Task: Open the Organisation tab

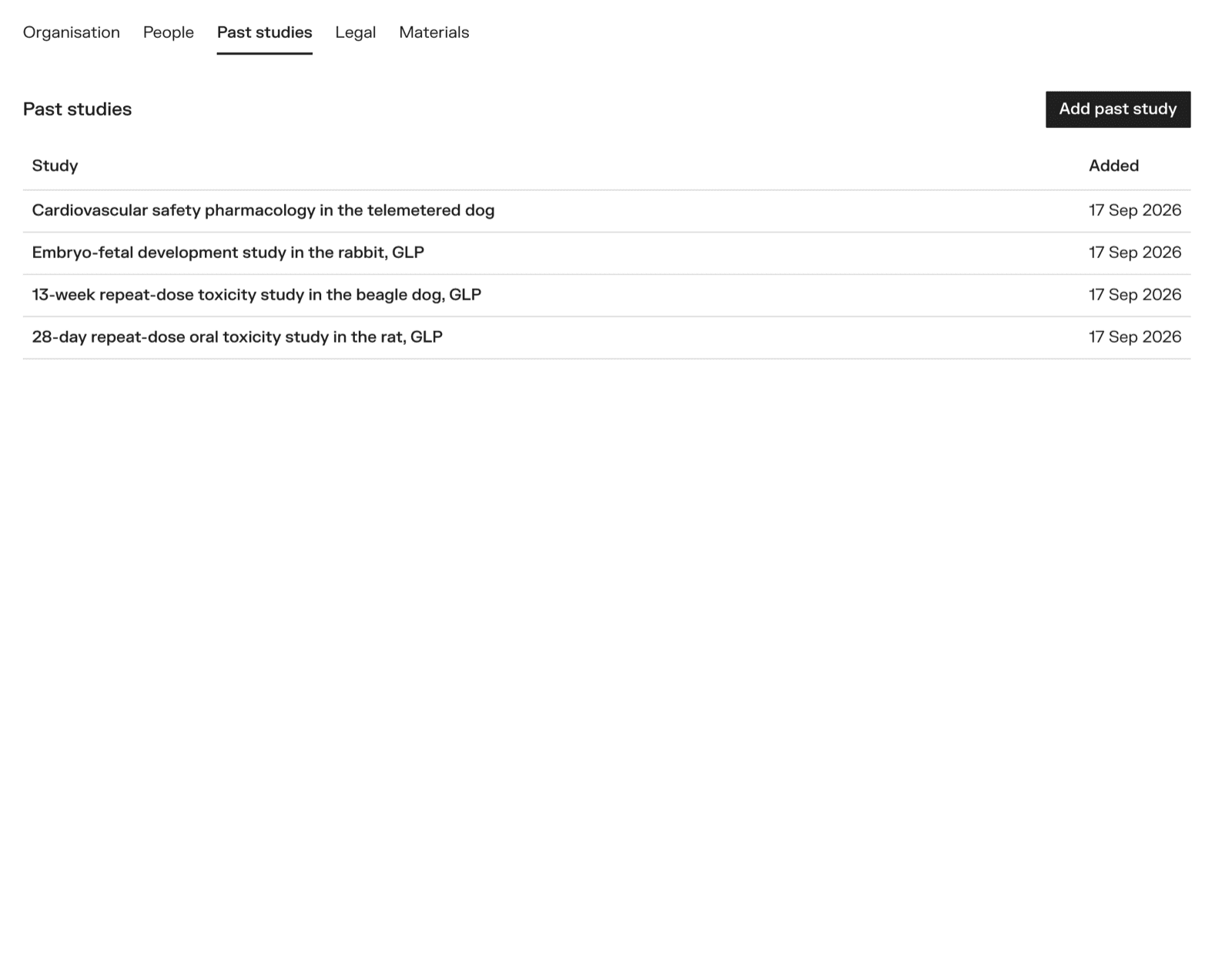Action: [72, 32]
